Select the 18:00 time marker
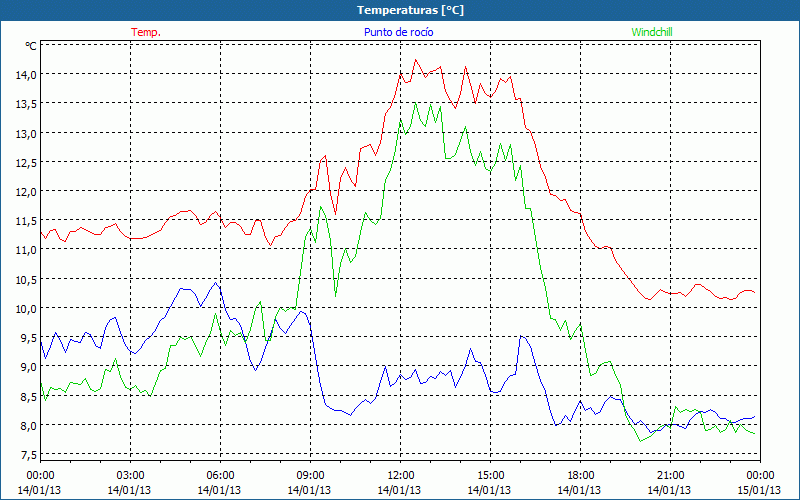The height and width of the screenshot is (500, 800). (x=580, y=475)
